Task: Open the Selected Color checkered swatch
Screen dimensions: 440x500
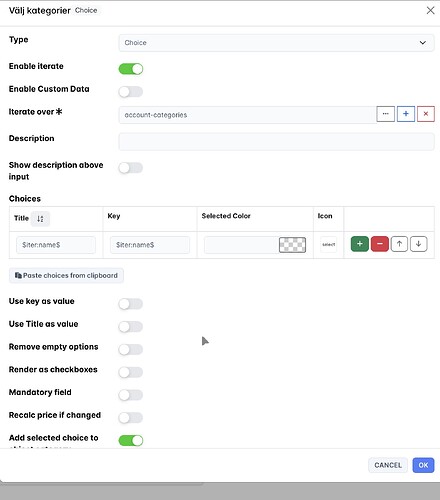Action: tap(292, 245)
